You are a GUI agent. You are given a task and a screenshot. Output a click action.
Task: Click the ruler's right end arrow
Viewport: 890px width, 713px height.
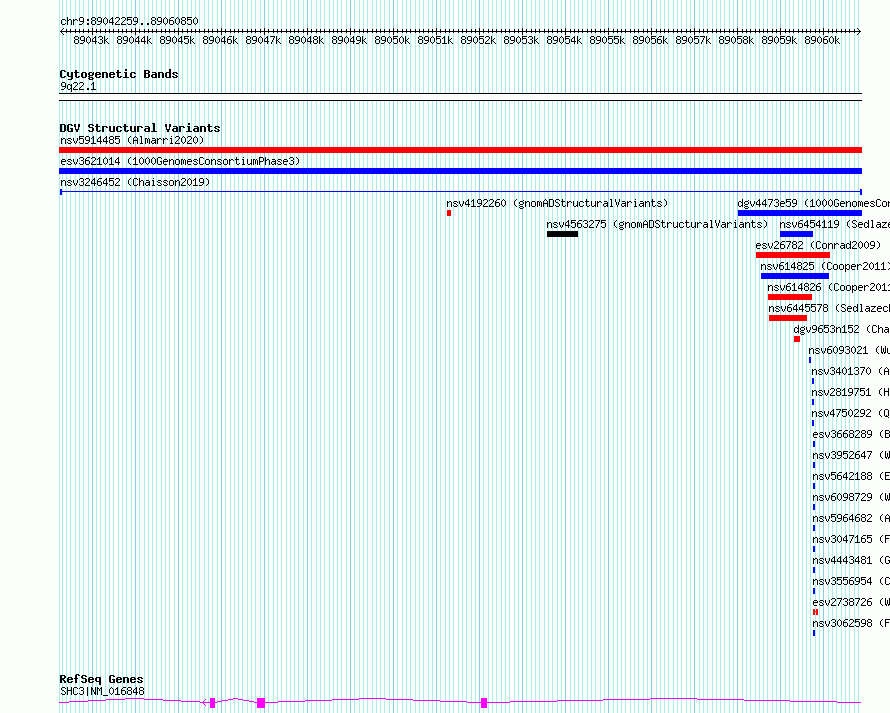point(859,32)
